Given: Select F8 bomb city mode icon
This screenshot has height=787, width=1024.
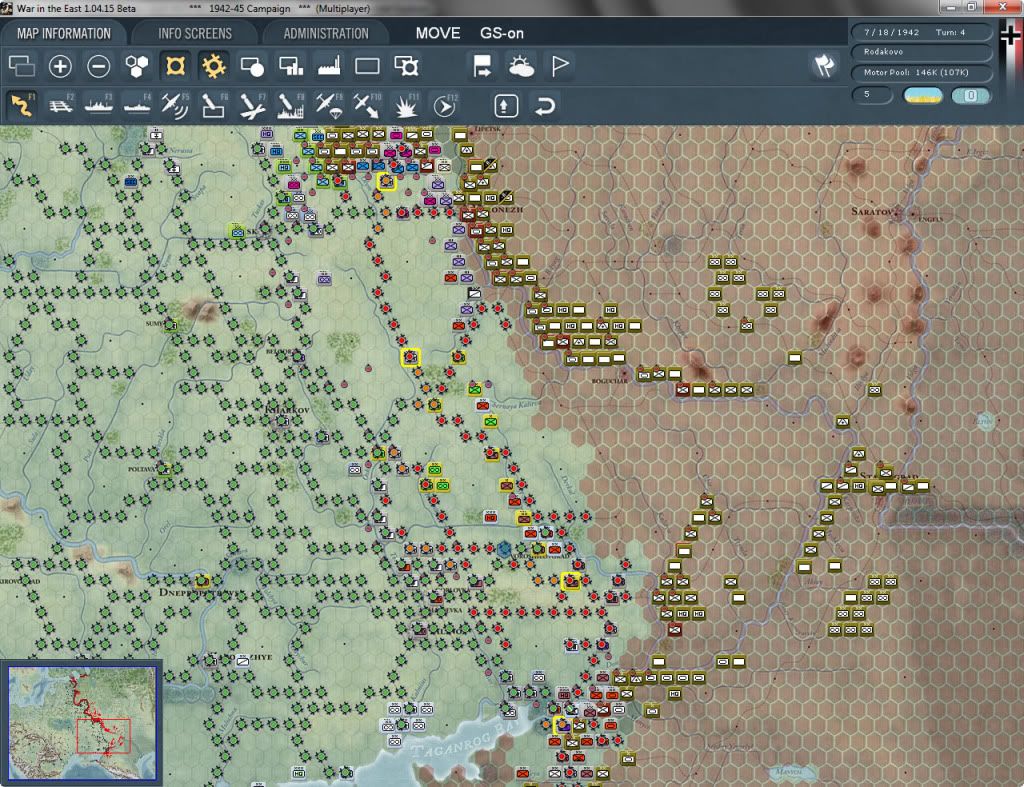Looking at the screenshot, I should pyautogui.click(x=291, y=105).
